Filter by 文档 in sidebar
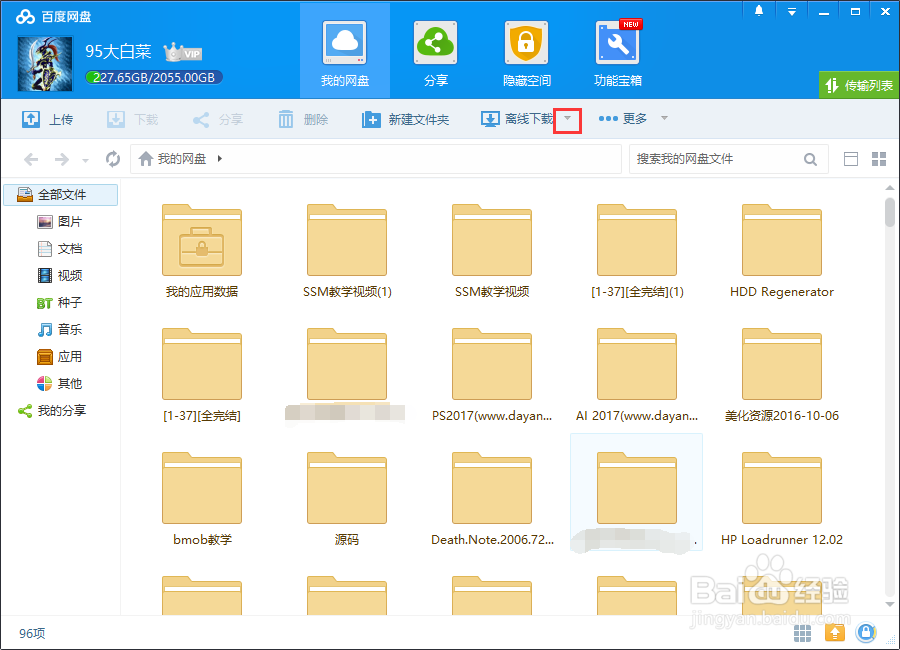The width and height of the screenshot is (900, 650). click(x=60, y=249)
